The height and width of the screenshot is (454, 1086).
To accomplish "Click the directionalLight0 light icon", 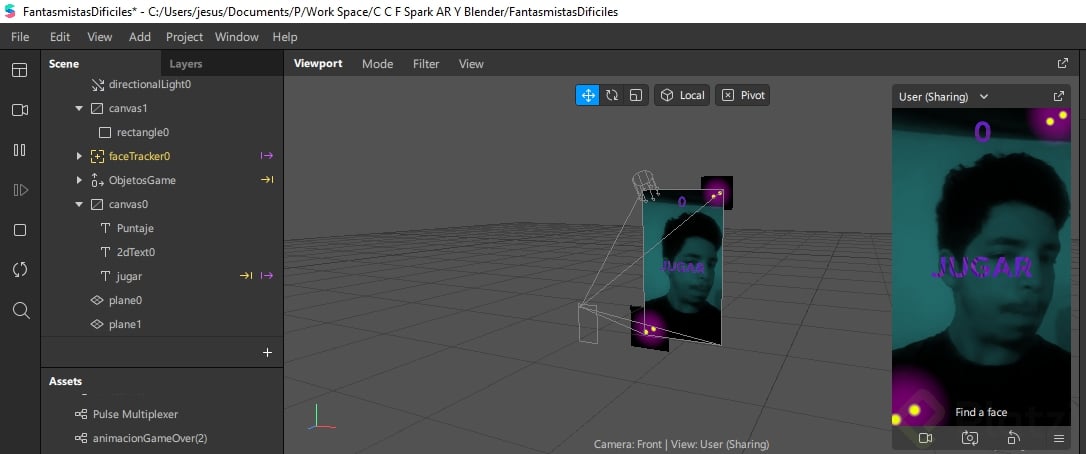I will point(98,85).
